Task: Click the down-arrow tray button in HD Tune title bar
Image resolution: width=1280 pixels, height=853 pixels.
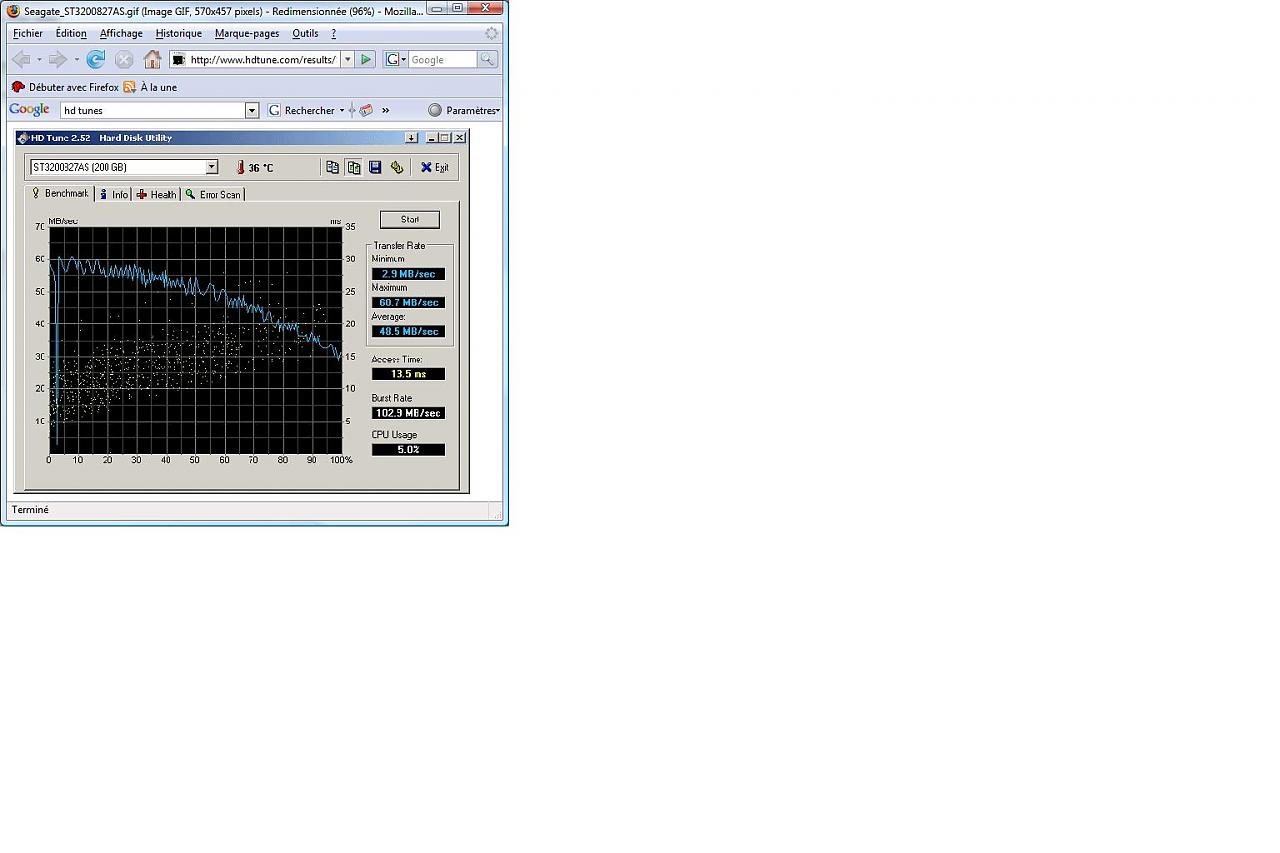Action: coord(411,138)
